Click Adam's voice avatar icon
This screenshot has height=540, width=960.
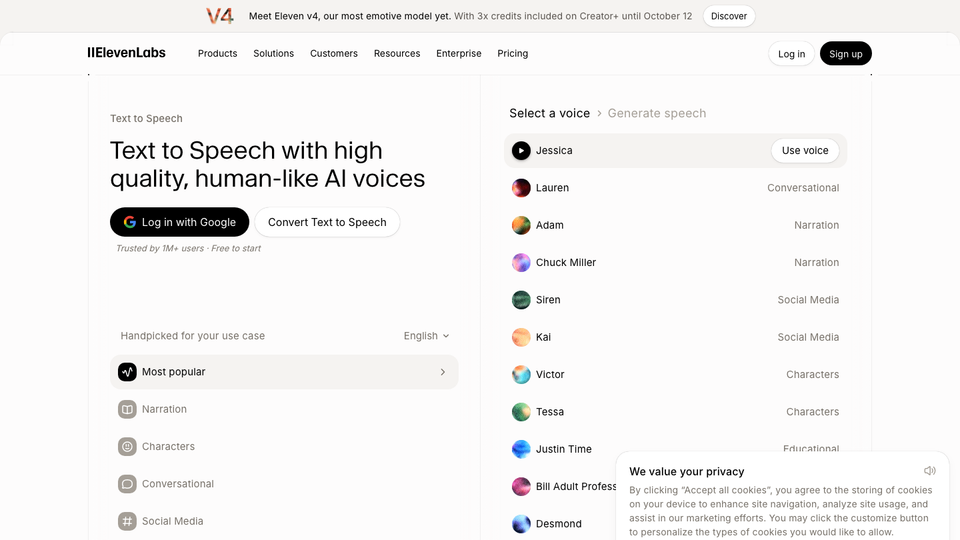521,225
